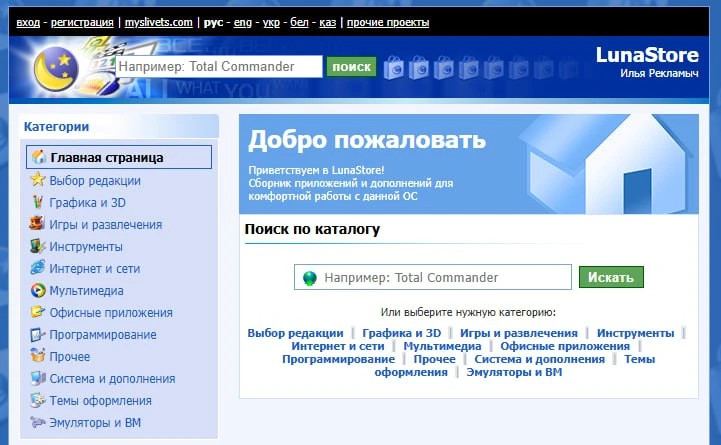Switch language to eng
721x445 pixels.
(x=242, y=22)
